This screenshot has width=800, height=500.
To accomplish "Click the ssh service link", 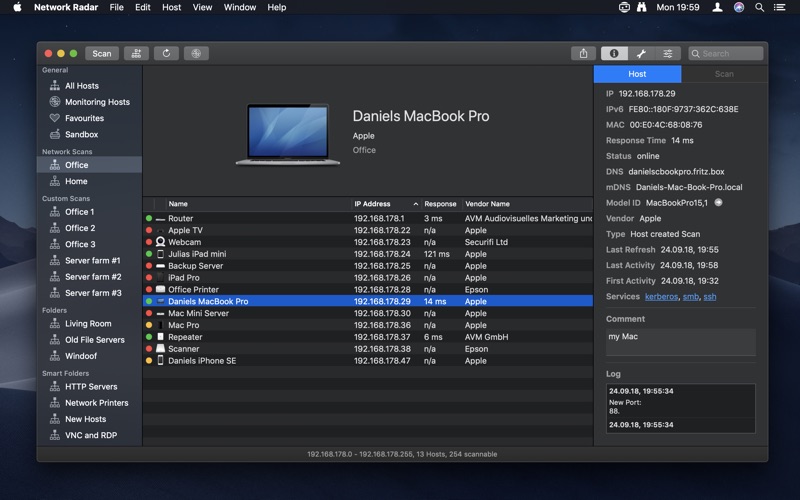I will click(709, 296).
